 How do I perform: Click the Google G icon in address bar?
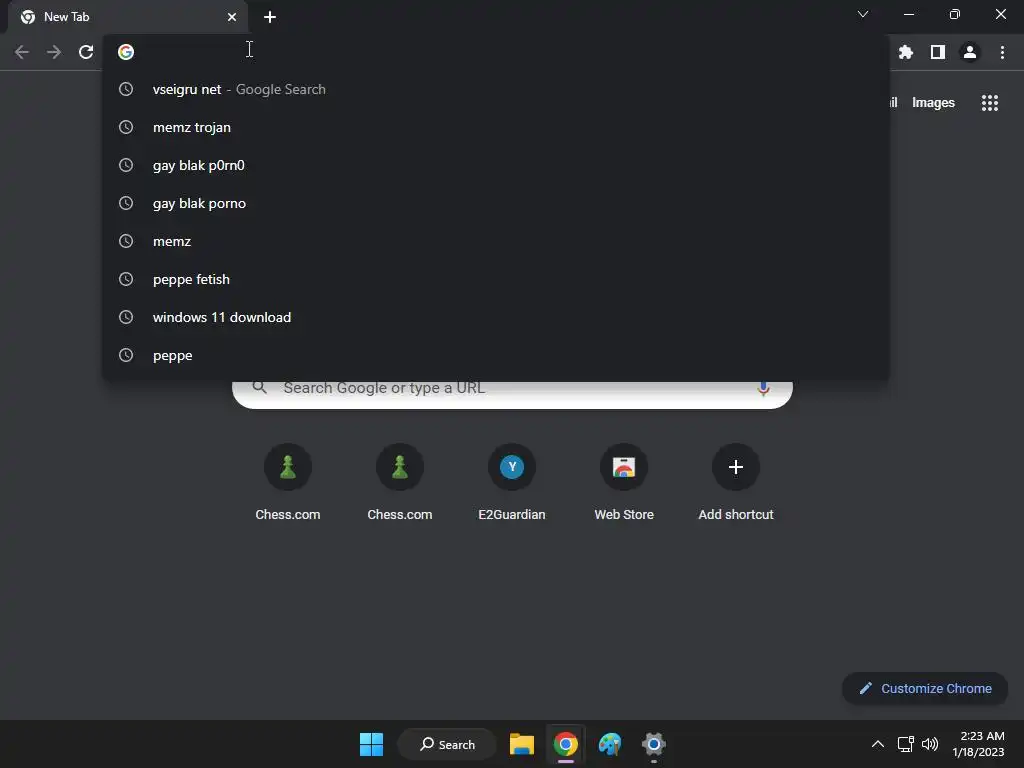coord(126,52)
